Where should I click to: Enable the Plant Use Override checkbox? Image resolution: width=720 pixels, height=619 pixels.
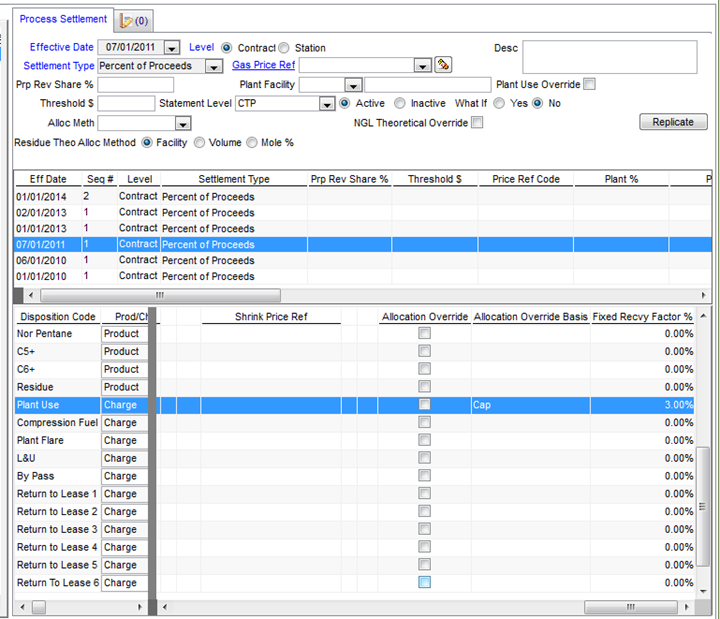tap(590, 85)
